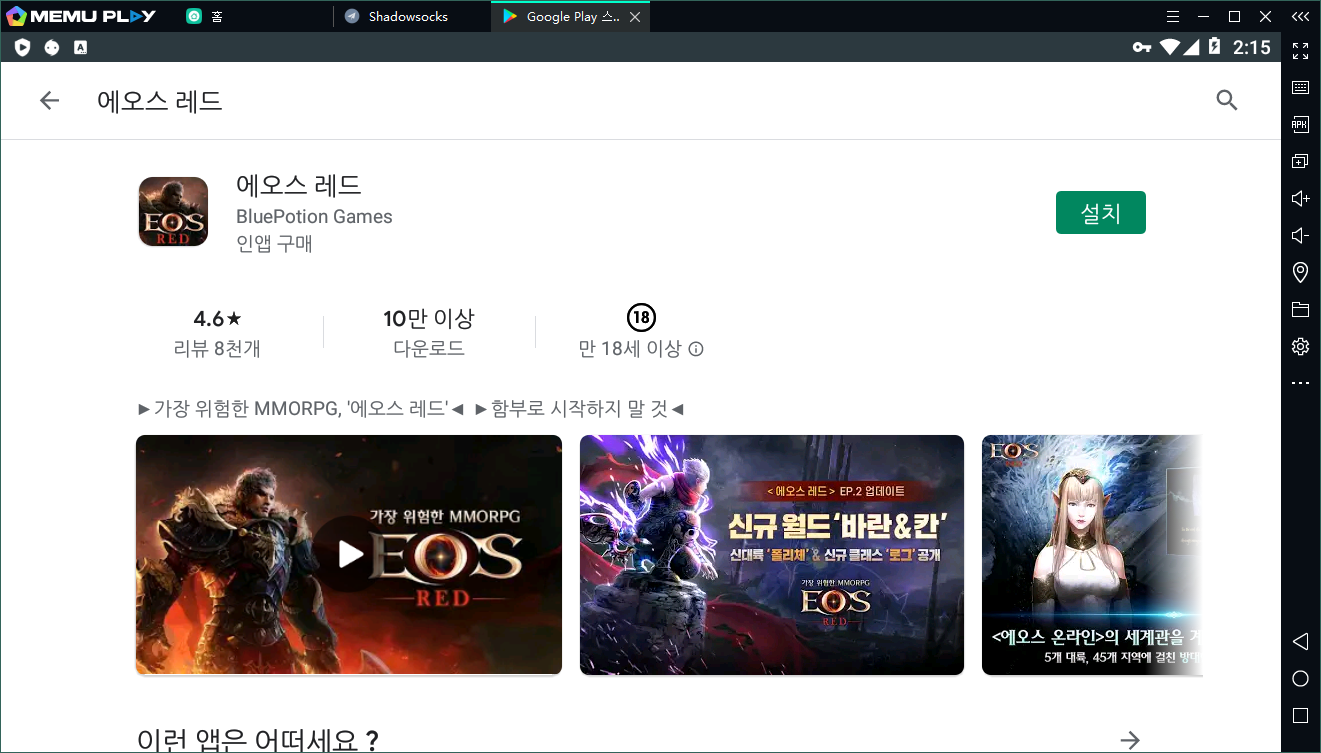Open the multi-instance clone icon in sidebar

point(1300,160)
